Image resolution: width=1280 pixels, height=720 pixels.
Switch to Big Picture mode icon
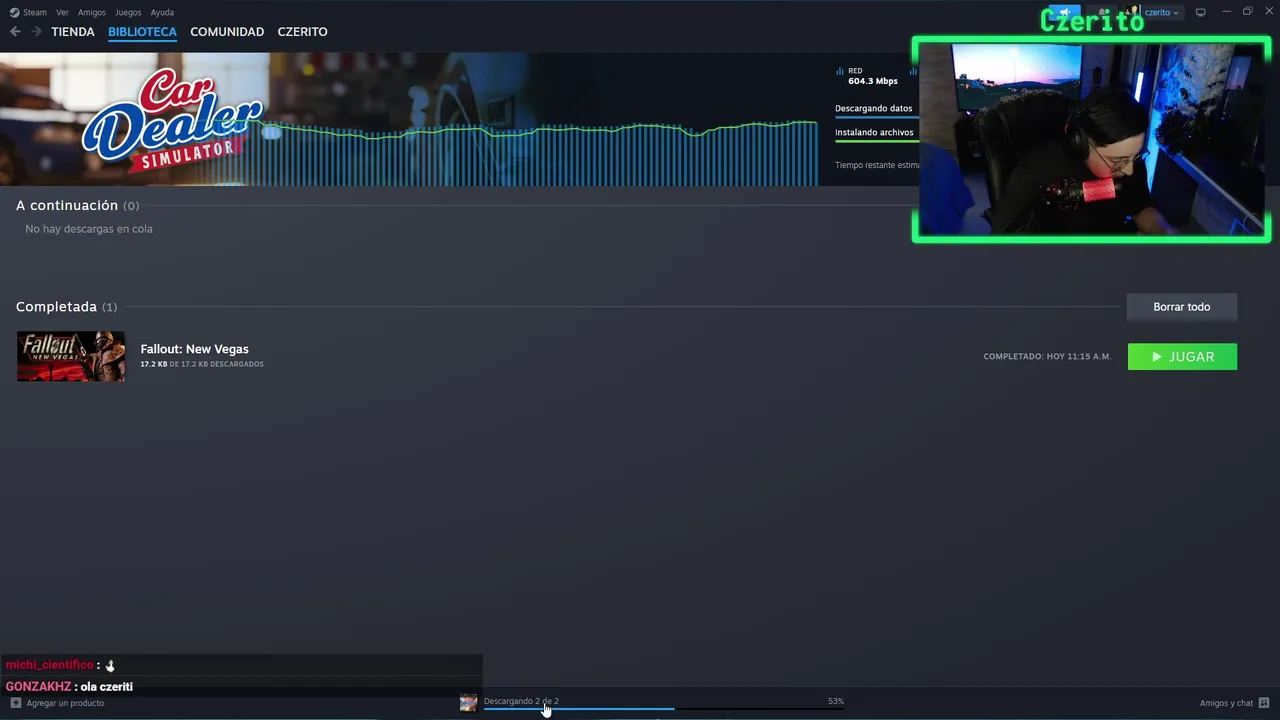(1201, 12)
